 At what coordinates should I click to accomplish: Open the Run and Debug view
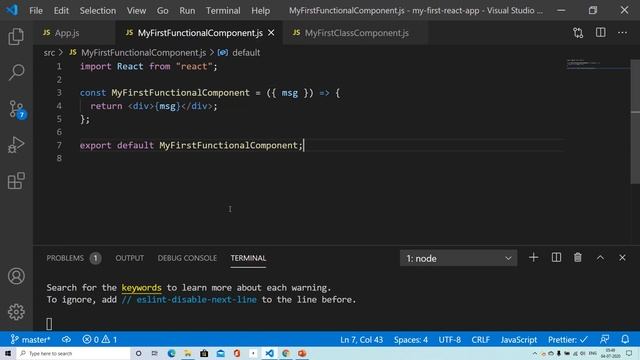(x=16, y=144)
